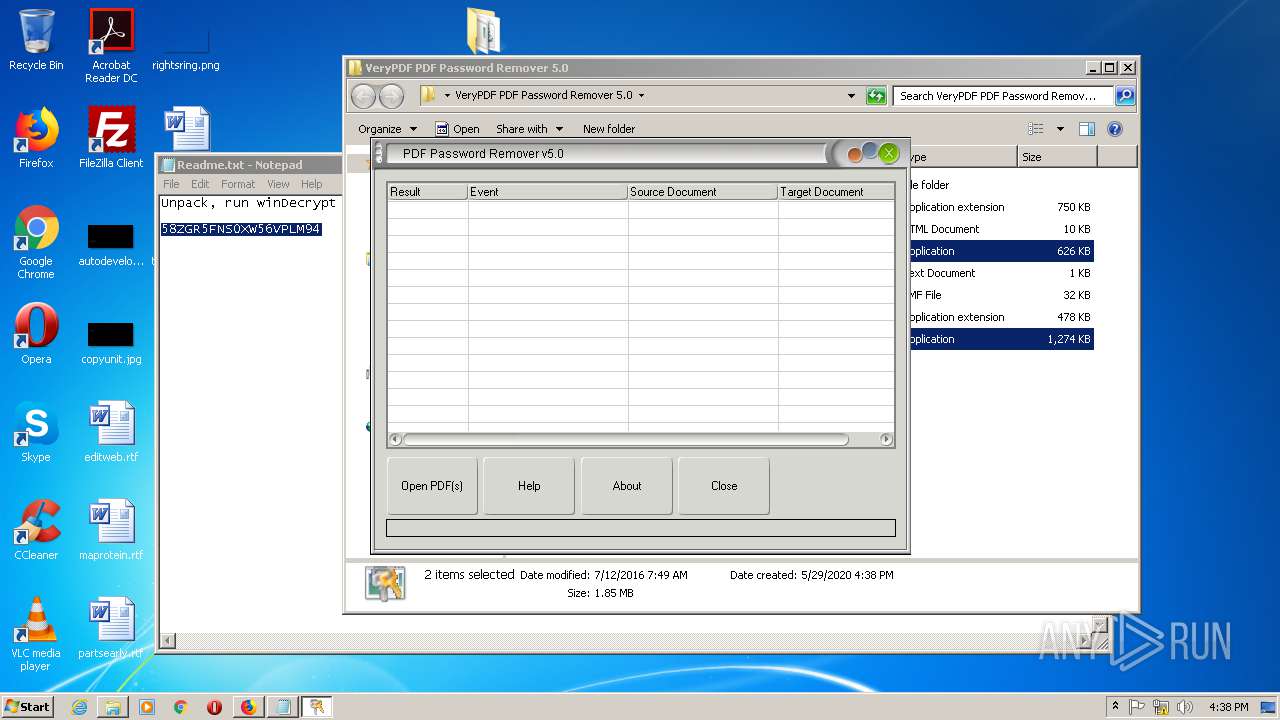Click the green X icon in PDF Password Remover
Screen dimensions: 1280x720
889,153
